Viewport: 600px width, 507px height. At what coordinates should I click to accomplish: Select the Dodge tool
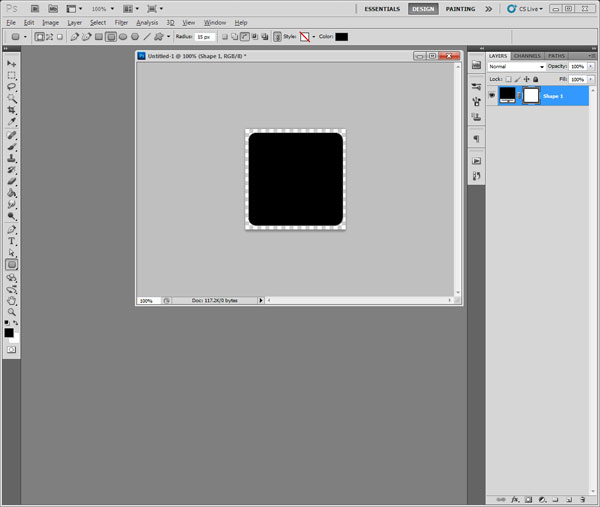[x=11, y=216]
